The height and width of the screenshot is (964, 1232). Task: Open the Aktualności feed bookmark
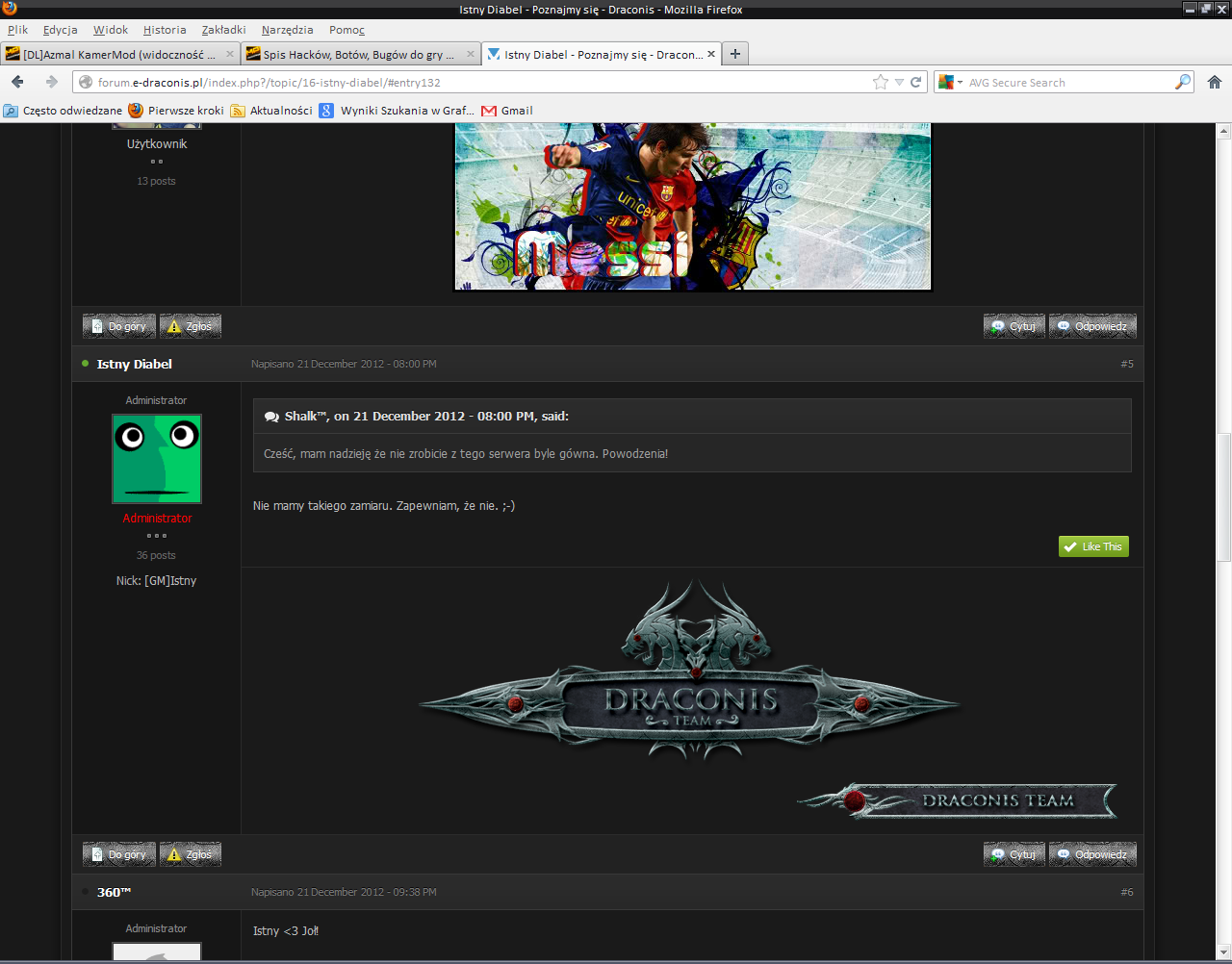point(271,111)
